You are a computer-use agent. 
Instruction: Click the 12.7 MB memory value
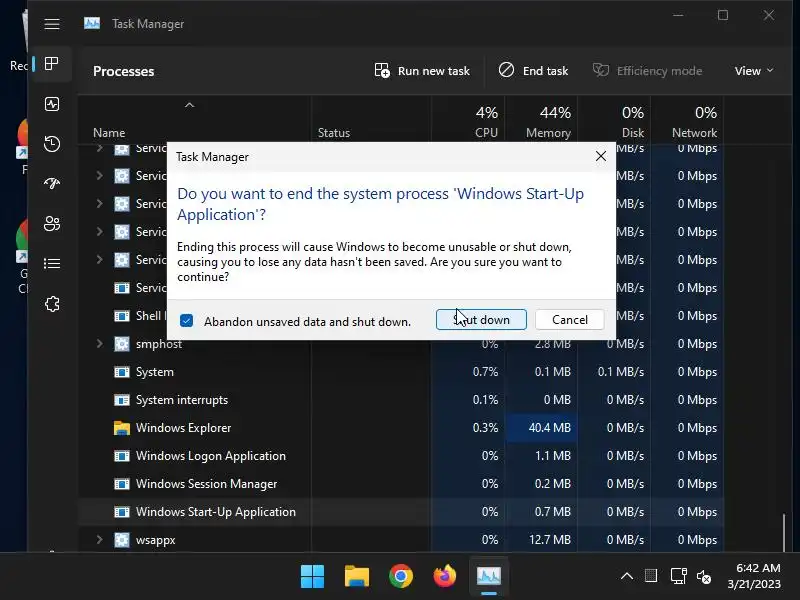(x=549, y=540)
